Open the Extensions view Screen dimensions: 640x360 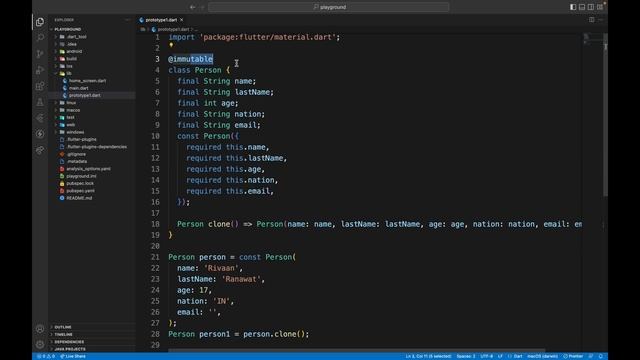click(40, 86)
